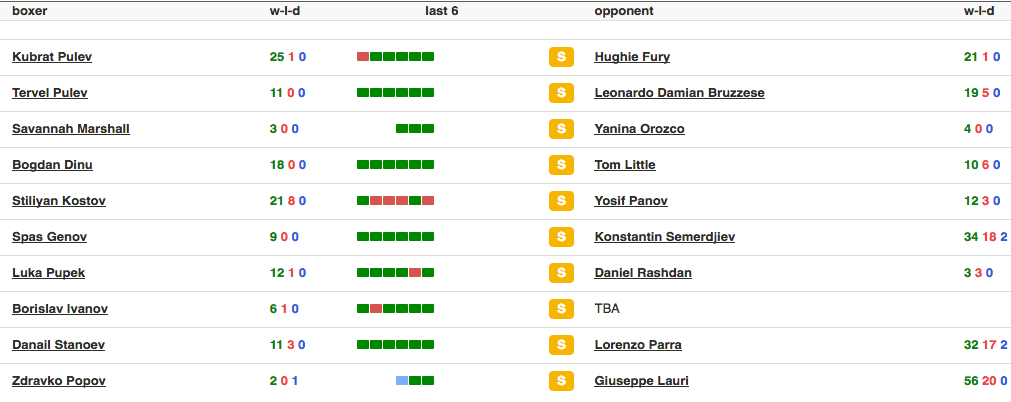Hit the S badge for Konstantin Semerdjiev bout
The width and height of the screenshot is (1011, 402).
coord(561,237)
